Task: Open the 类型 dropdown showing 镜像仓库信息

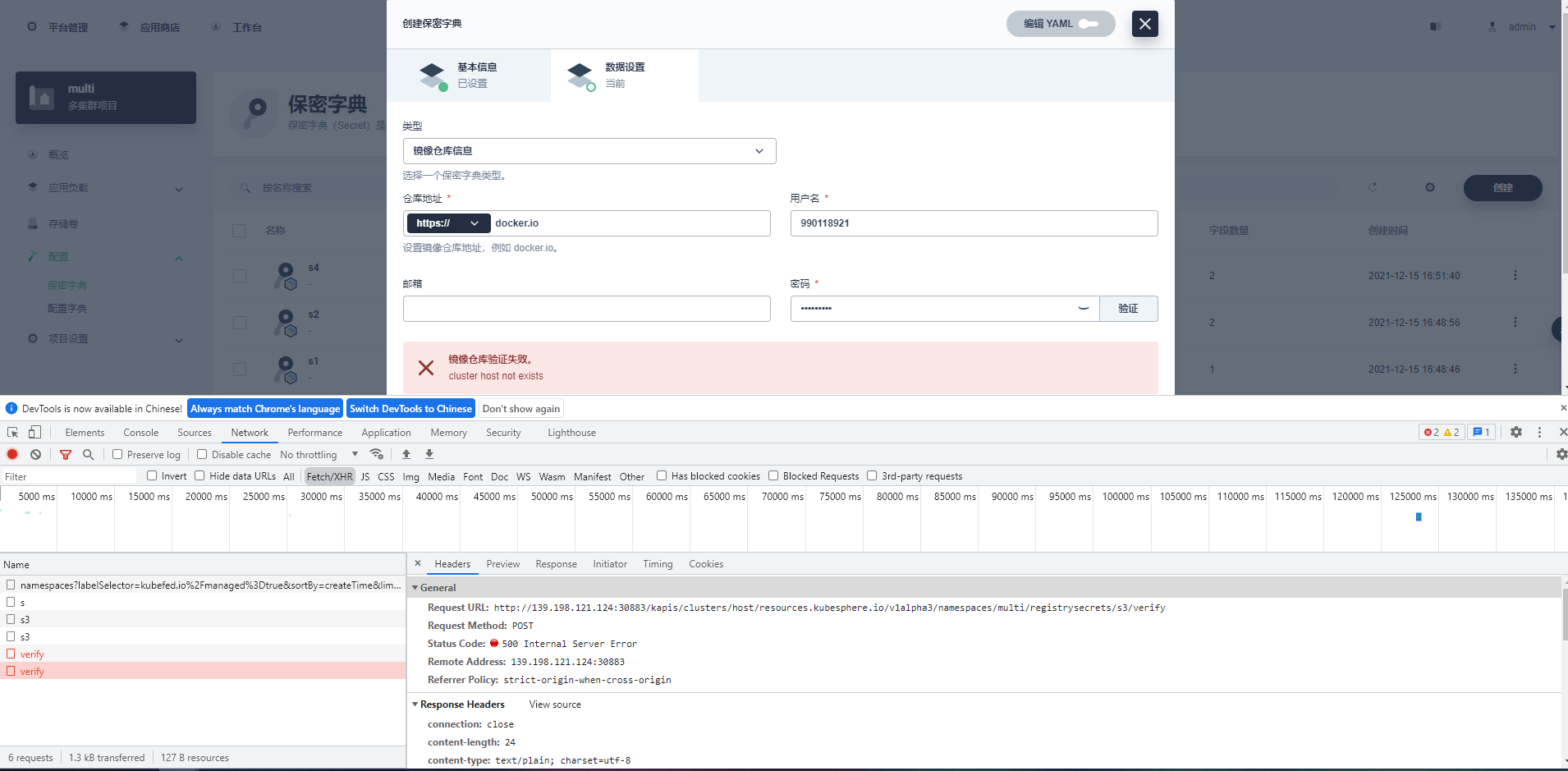Action: click(x=588, y=151)
